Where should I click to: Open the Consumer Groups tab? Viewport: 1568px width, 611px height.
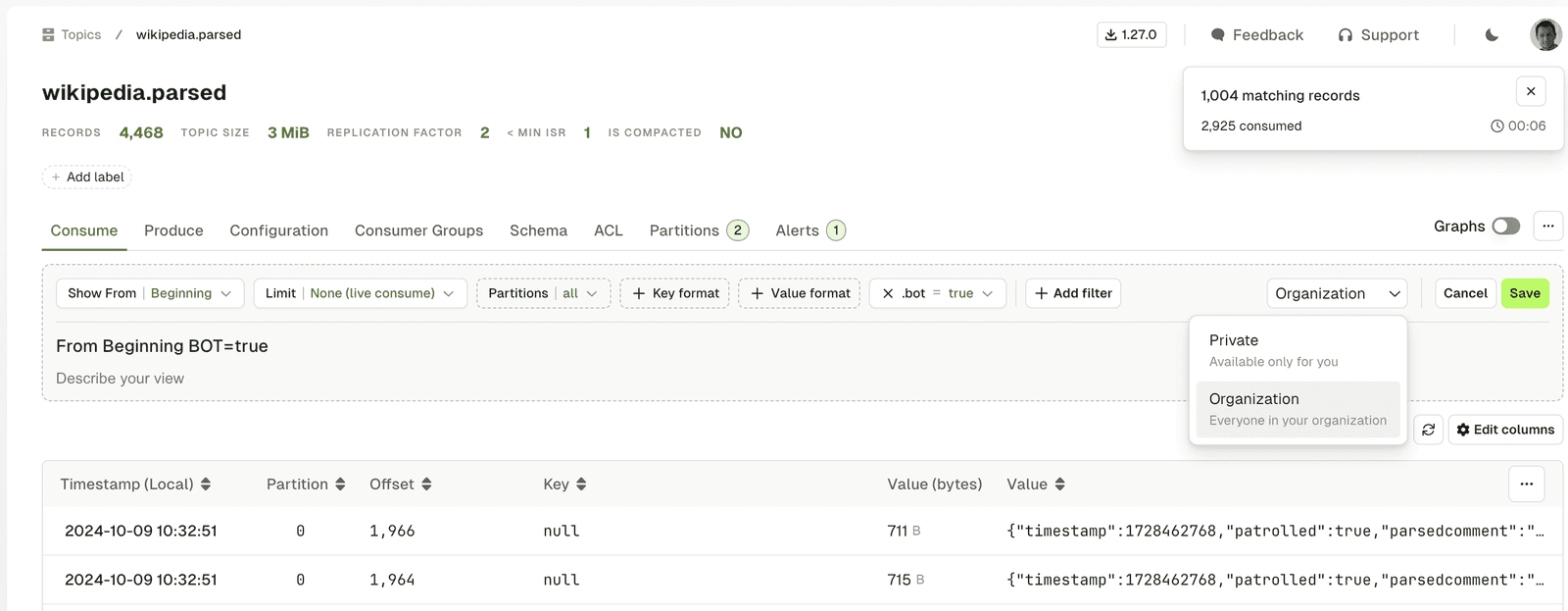418,230
